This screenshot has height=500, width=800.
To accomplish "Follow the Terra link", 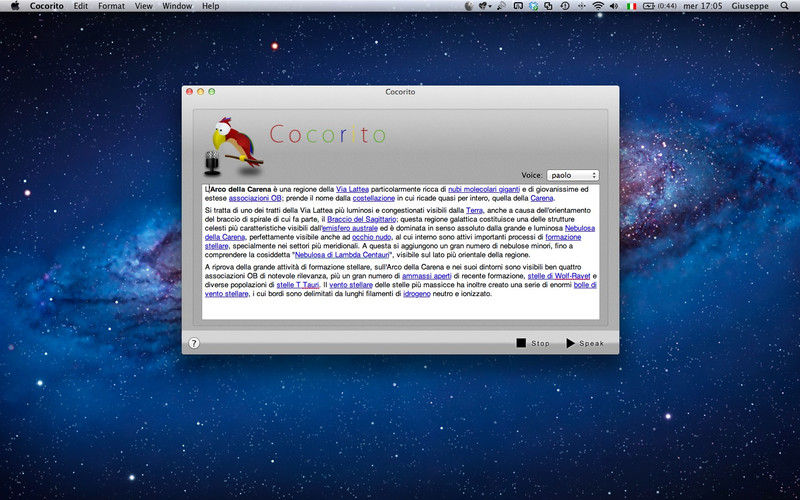I will (474, 210).
